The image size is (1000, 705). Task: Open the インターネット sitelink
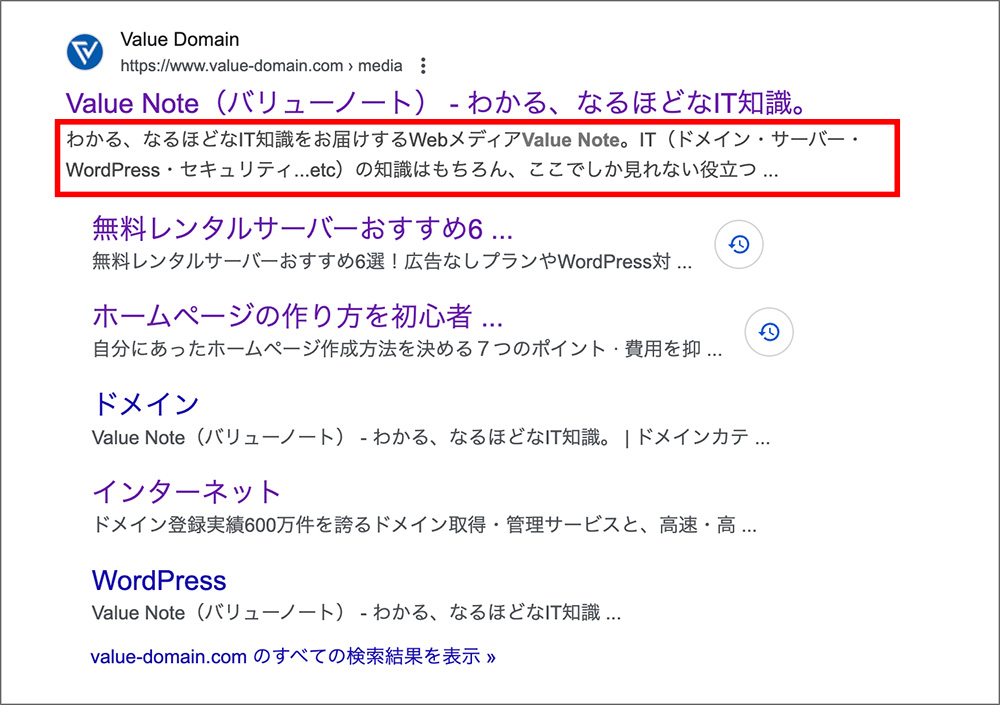click(x=186, y=491)
